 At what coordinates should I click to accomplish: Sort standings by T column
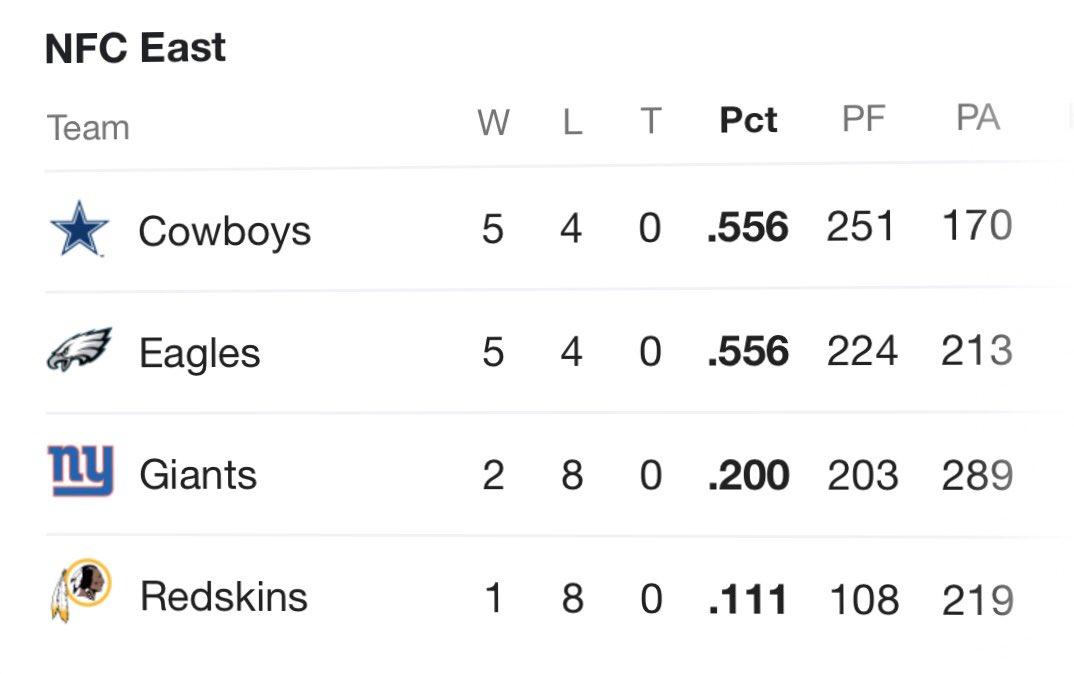650,122
